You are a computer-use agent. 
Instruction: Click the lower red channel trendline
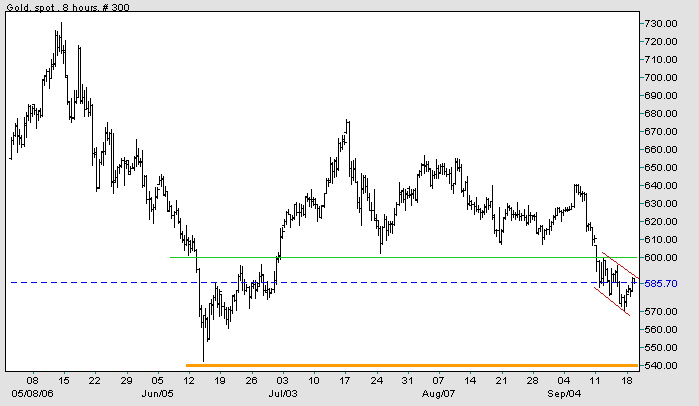coord(612,302)
